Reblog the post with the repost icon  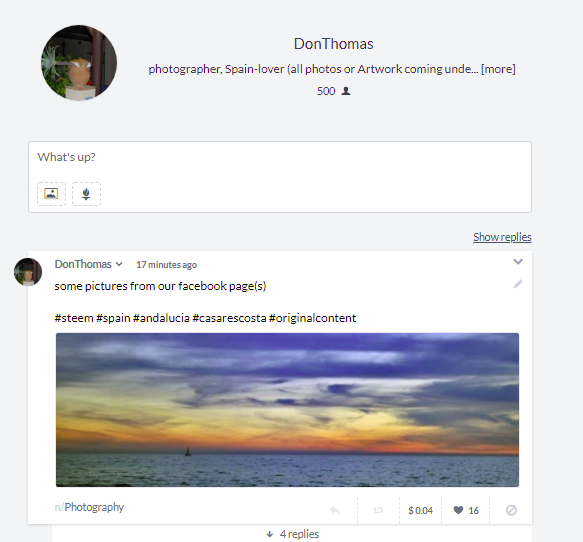[379, 510]
